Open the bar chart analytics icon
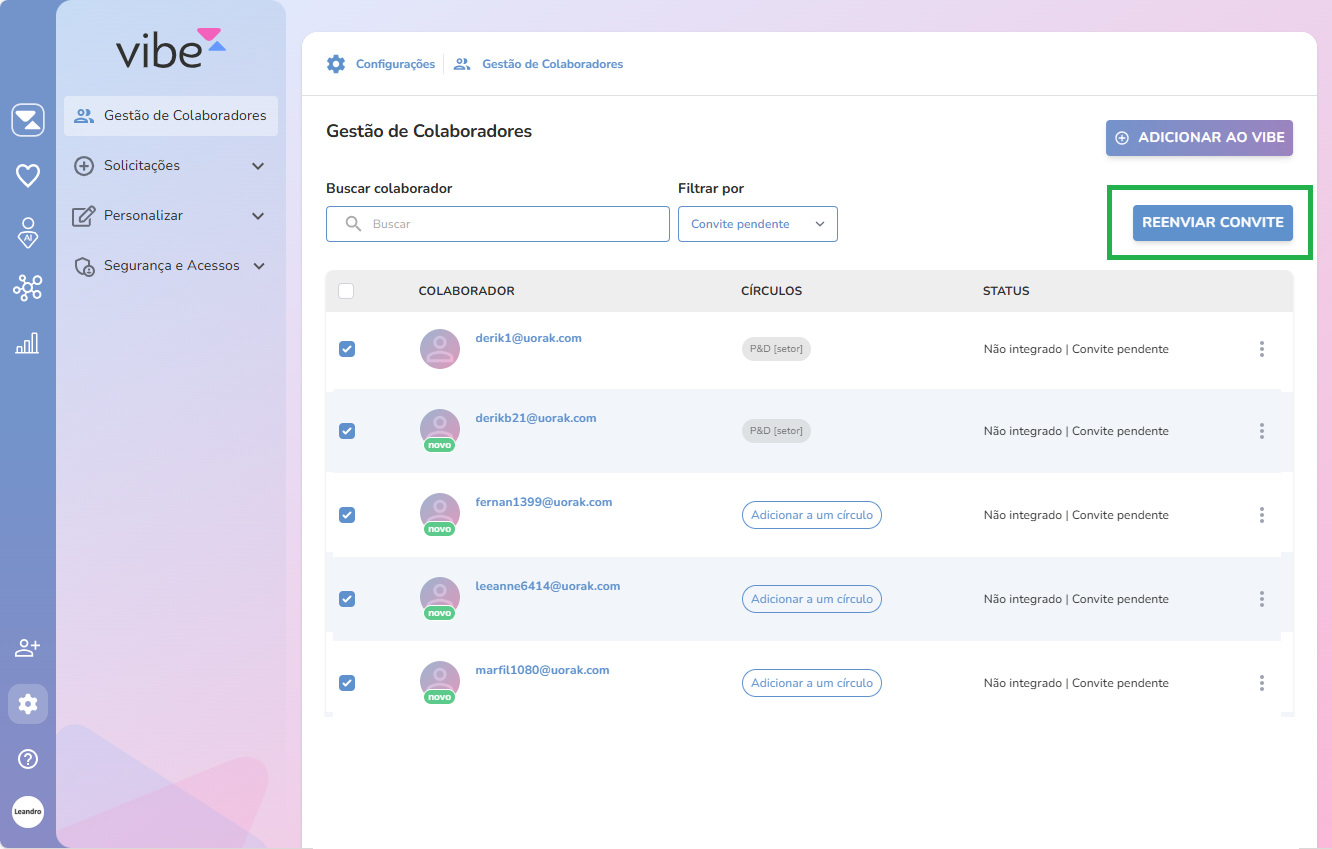The image size is (1332, 849). pos(28,344)
